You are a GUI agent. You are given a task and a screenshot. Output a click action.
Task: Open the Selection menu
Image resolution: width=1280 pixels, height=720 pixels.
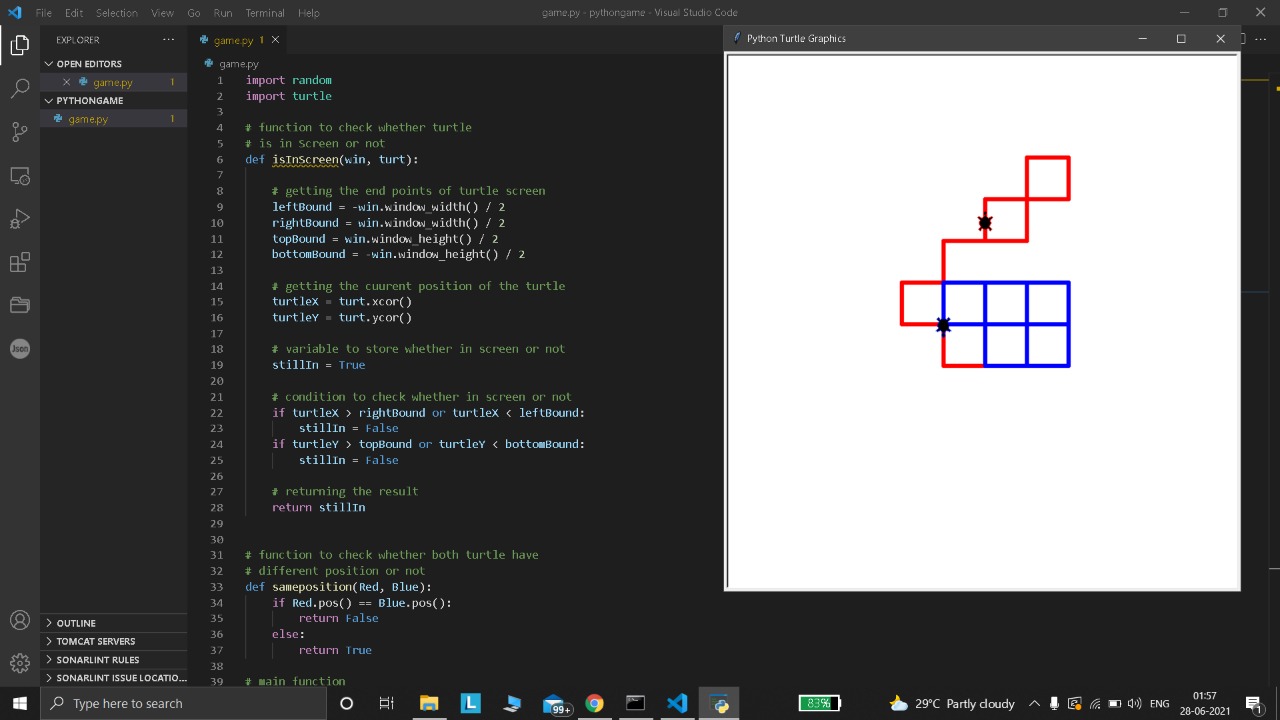coord(117,13)
